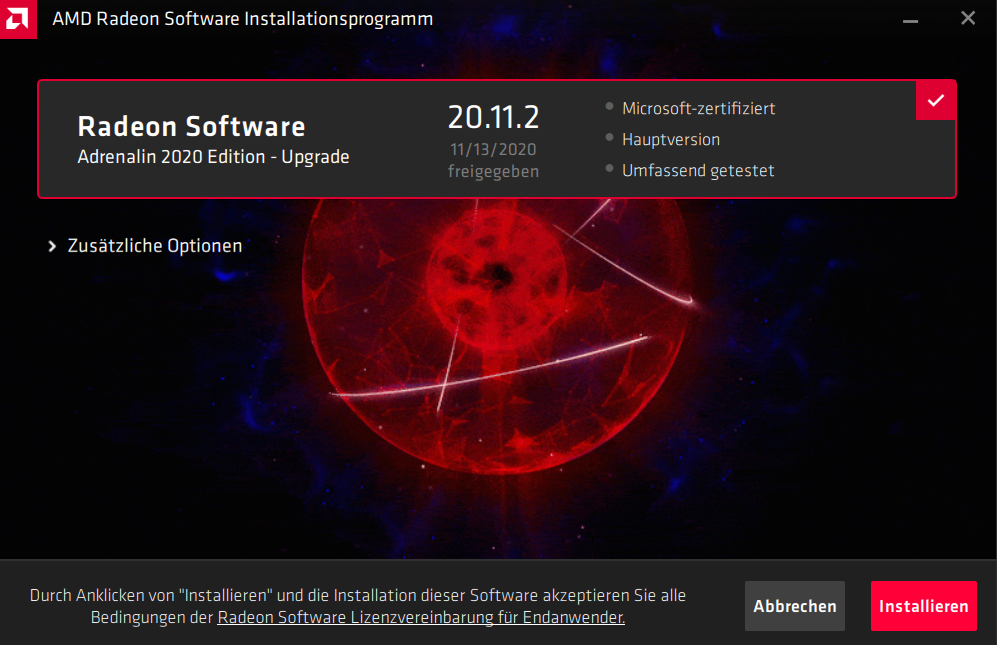Close the AMD installer window
997x645 pixels.
pos(968,18)
